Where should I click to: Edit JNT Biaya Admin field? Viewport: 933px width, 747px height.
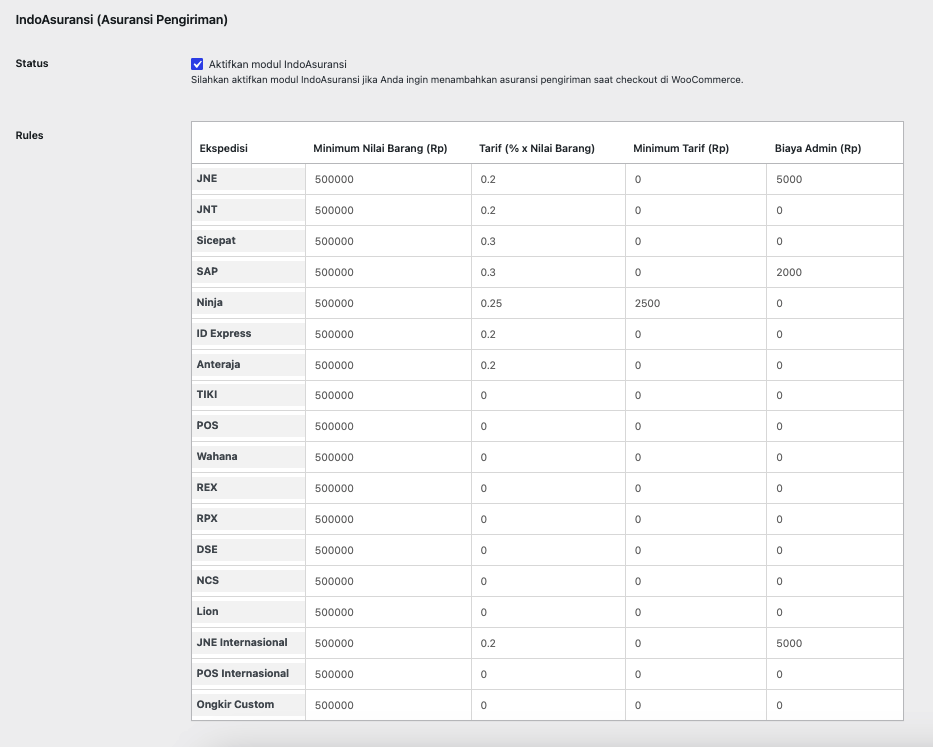(x=835, y=210)
